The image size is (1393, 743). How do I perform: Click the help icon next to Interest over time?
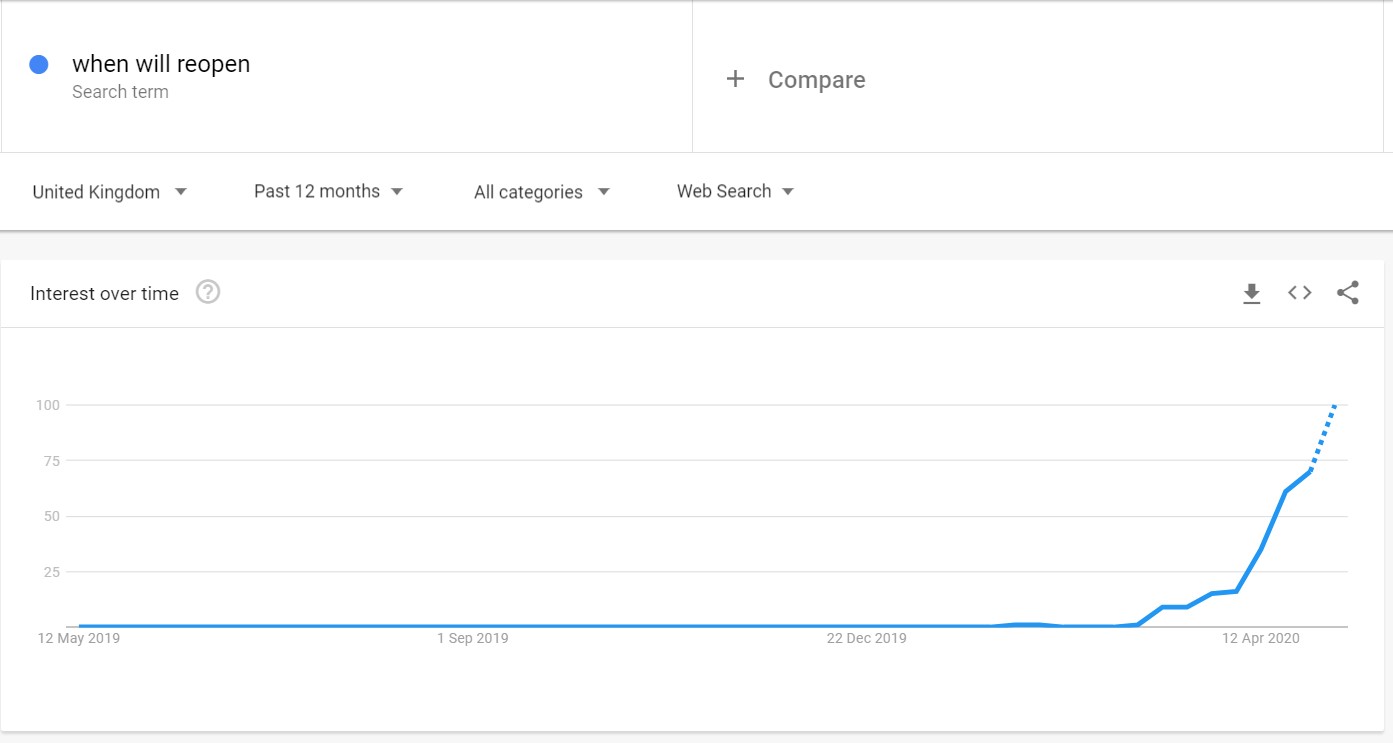click(208, 292)
